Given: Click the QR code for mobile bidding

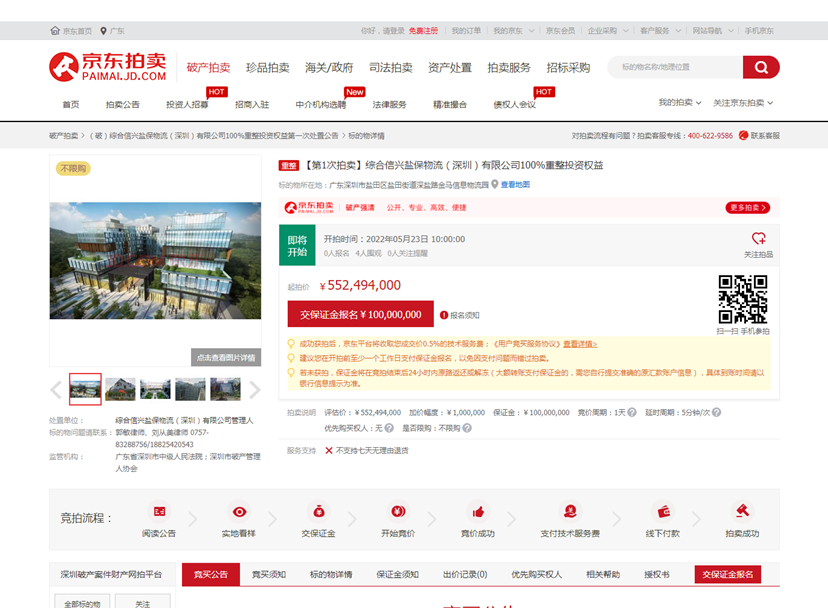Looking at the screenshot, I should click(x=743, y=299).
